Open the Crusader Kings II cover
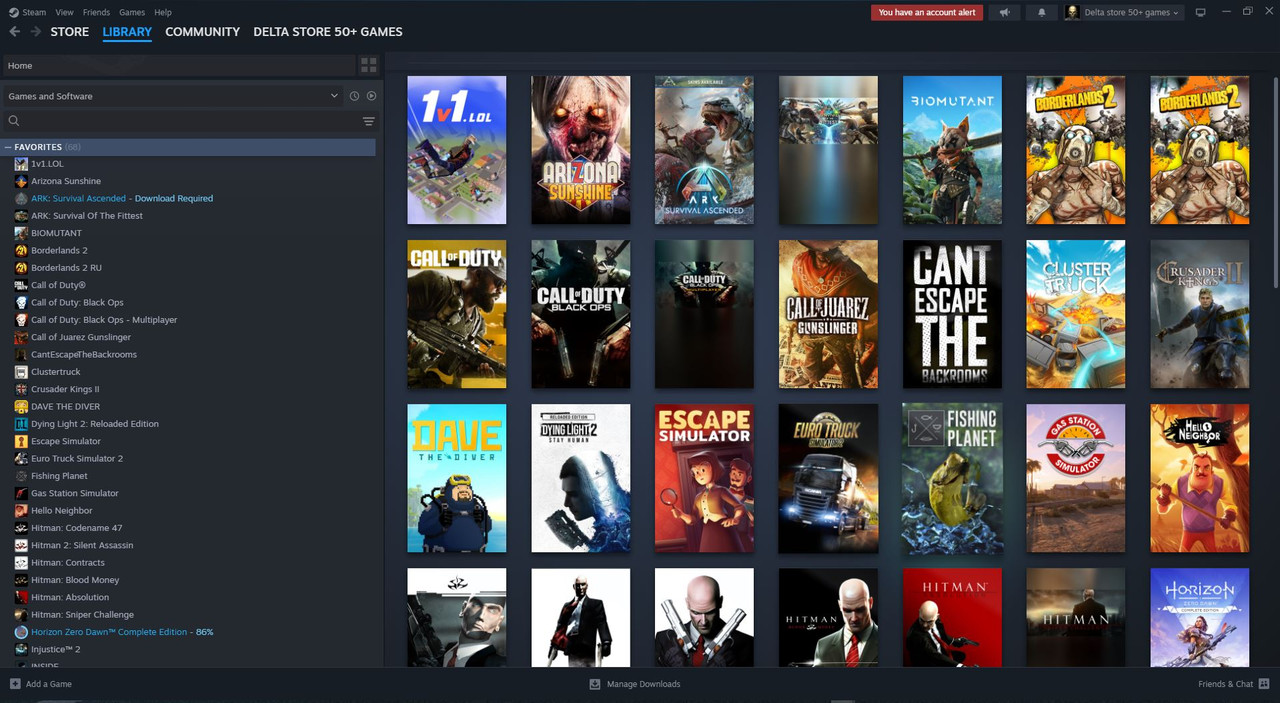Screen dimensions: 1280x703 tap(1200, 314)
